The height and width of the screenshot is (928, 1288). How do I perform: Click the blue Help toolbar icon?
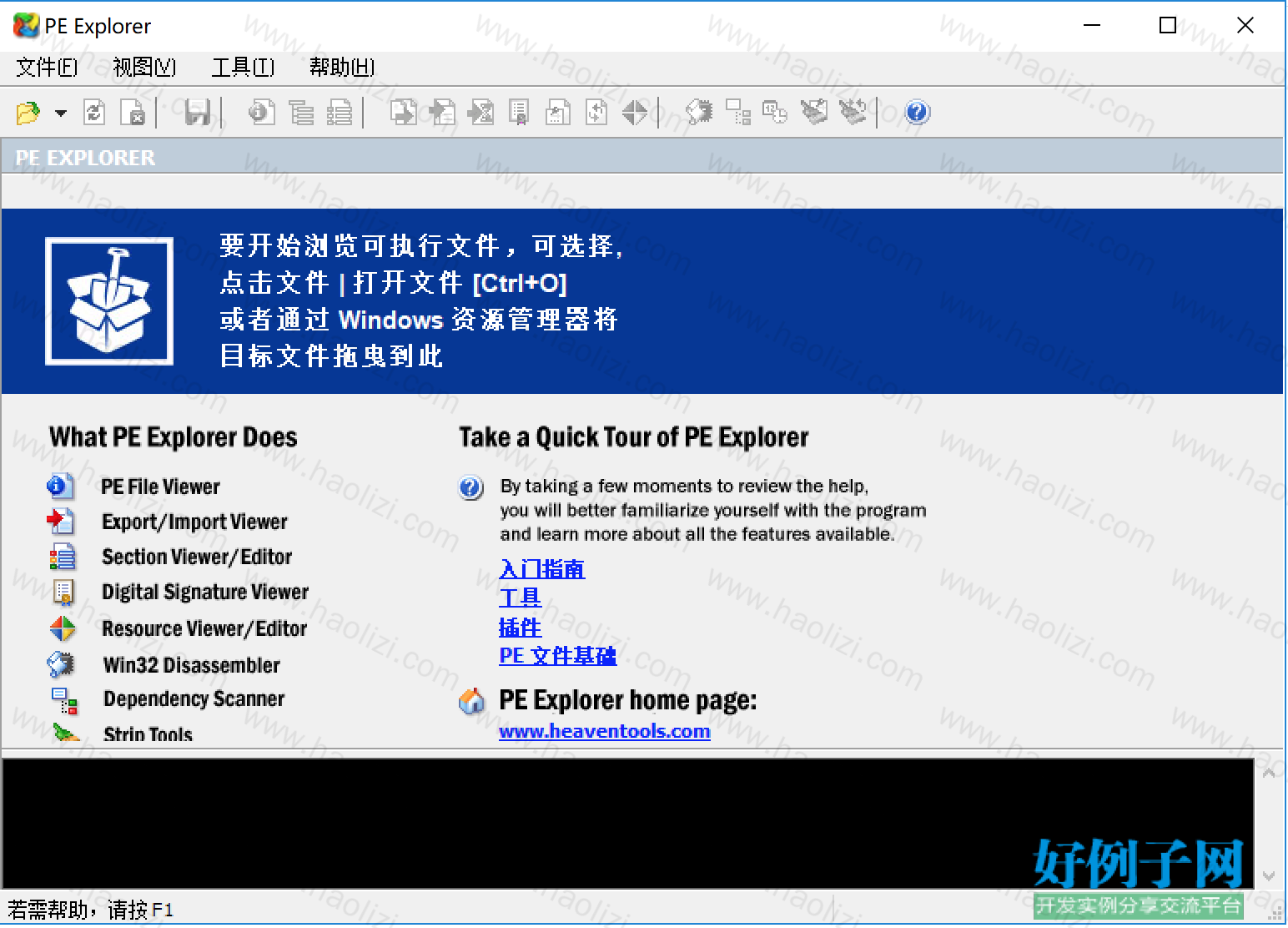coord(918,112)
